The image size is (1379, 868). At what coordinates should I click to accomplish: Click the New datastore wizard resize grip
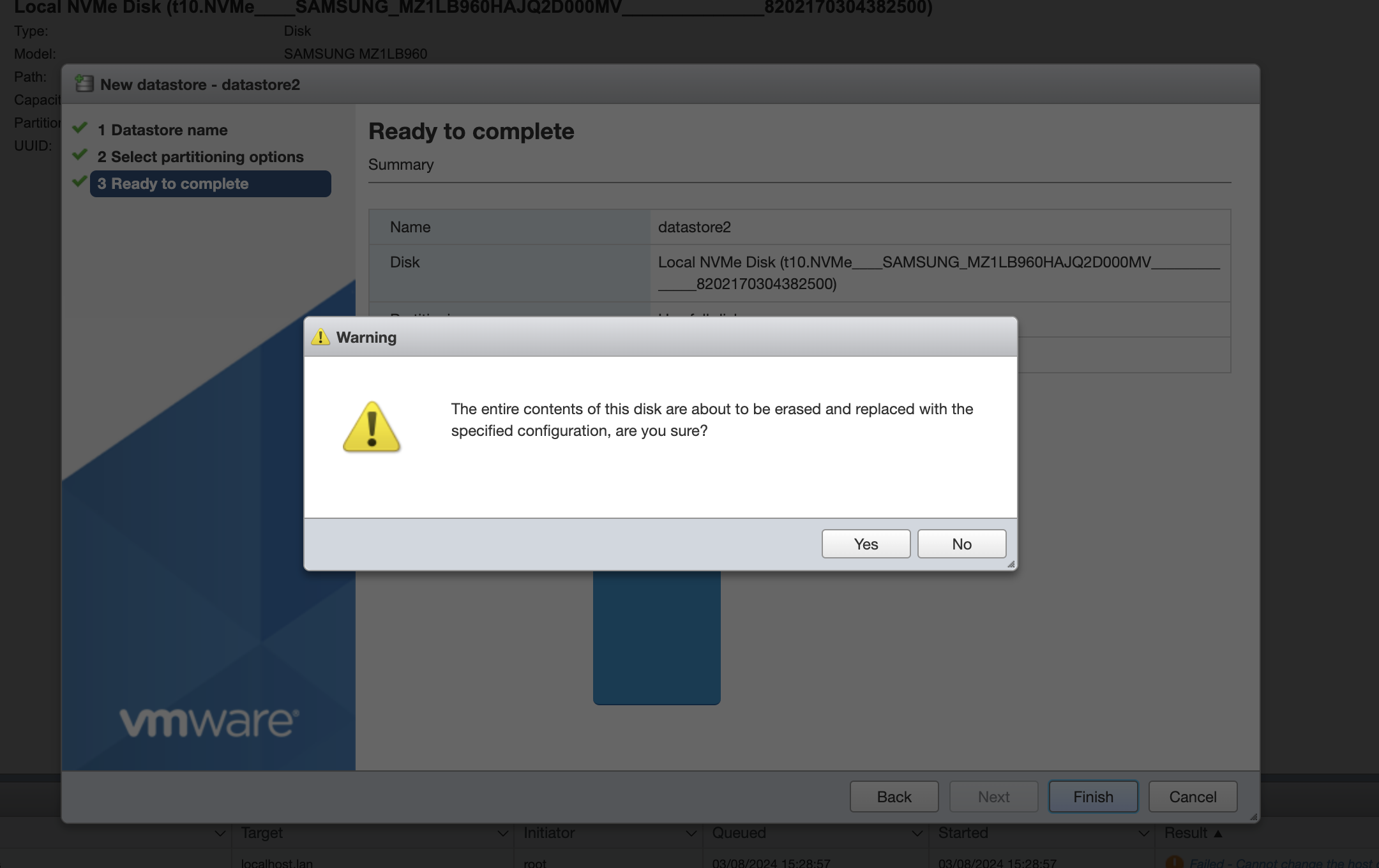coord(1253,816)
